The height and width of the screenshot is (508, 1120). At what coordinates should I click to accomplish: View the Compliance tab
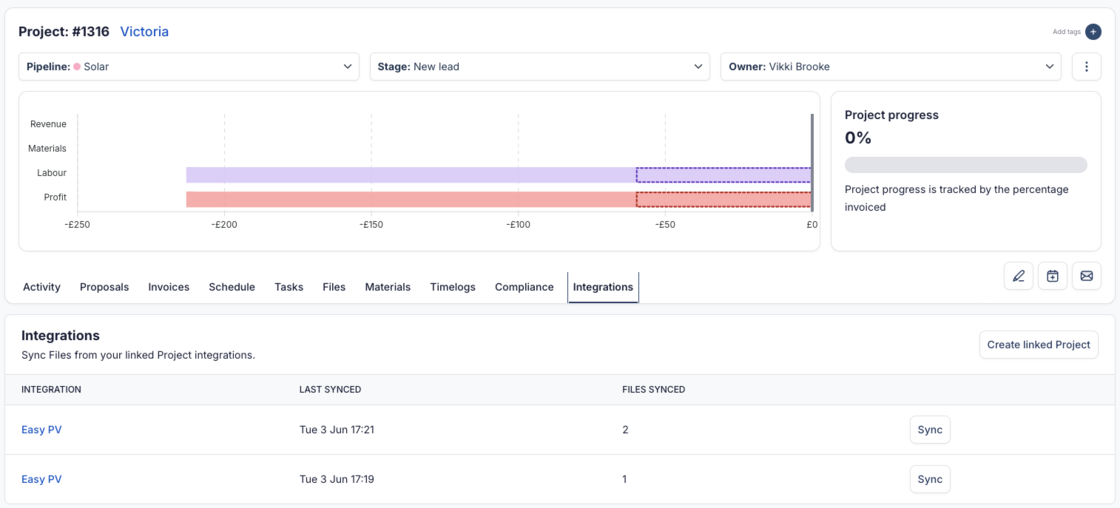[524, 287]
